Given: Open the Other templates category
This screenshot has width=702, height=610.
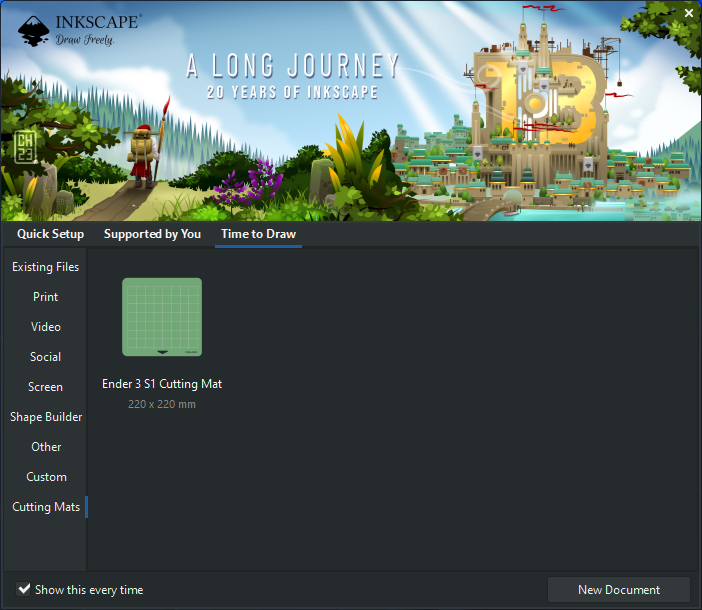Looking at the screenshot, I should coord(45,447).
